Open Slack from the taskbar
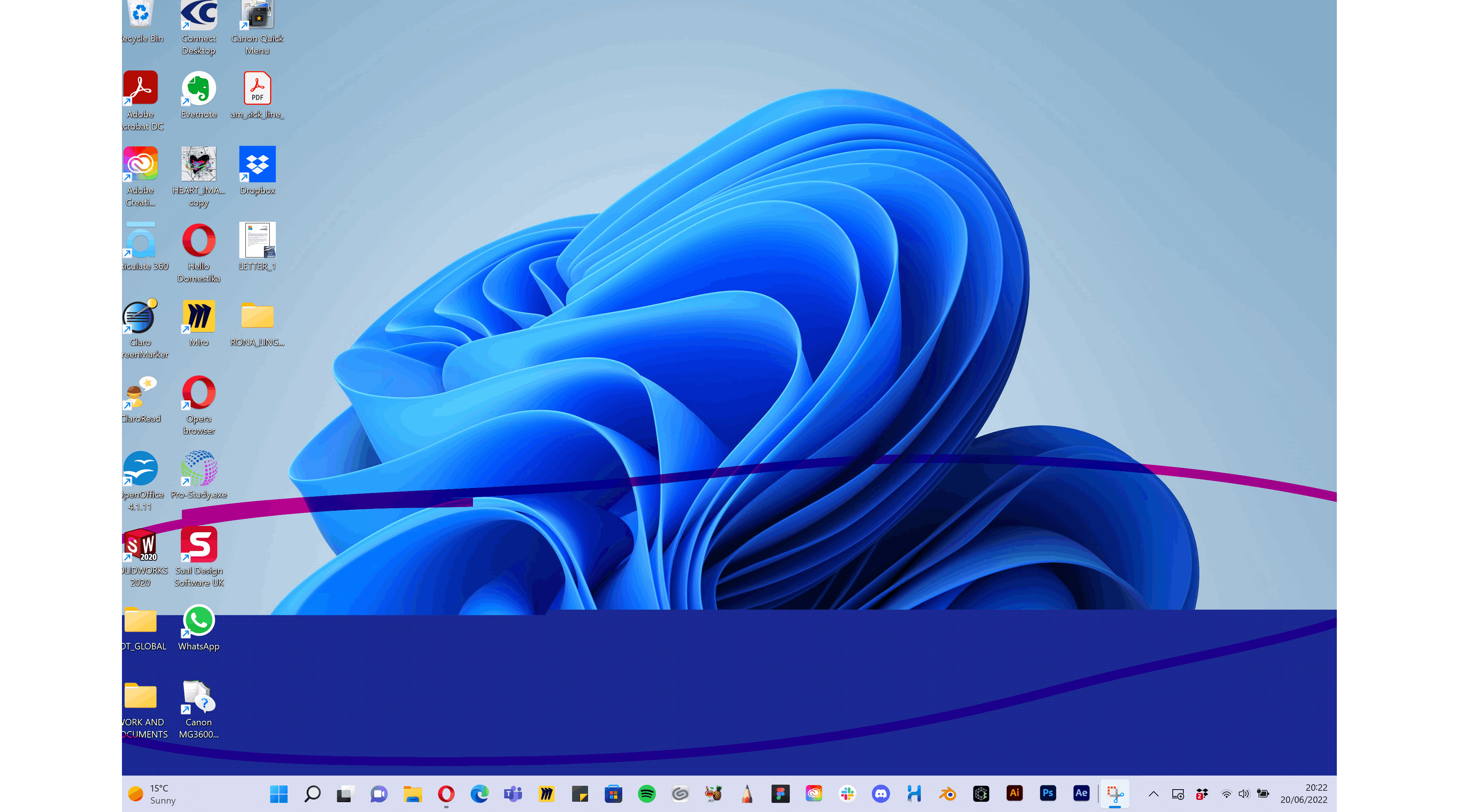This screenshot has width=1458, height=812. click(847, 794)
